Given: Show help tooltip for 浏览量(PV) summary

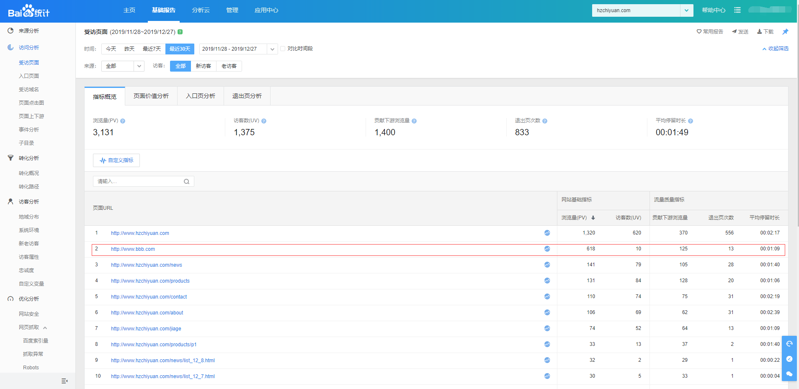Looking at the screenshot, I should tap(123, 121).
